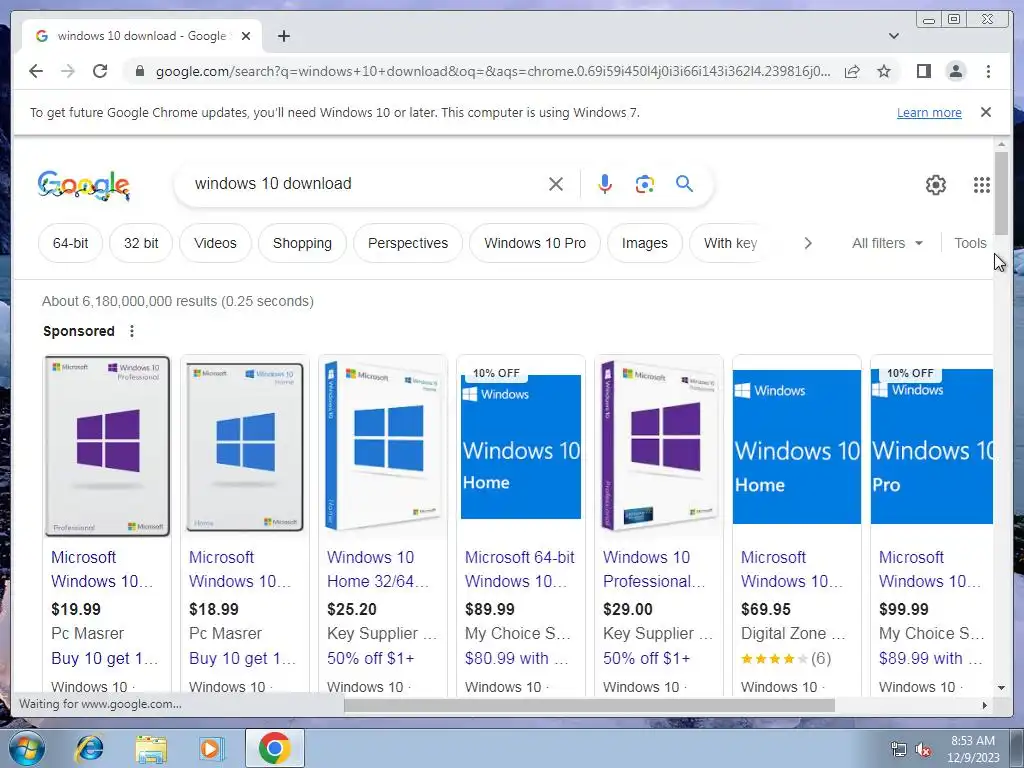This screenshot has width=1024, height=768.
Task: Show more filter chips with right chevron
Action: (808, 243)
